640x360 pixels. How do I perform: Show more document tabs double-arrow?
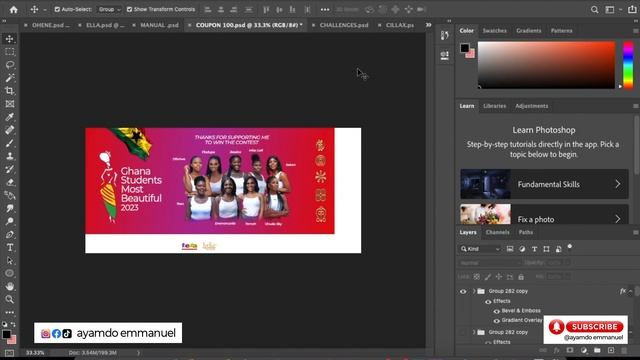(x=428, y=25)
